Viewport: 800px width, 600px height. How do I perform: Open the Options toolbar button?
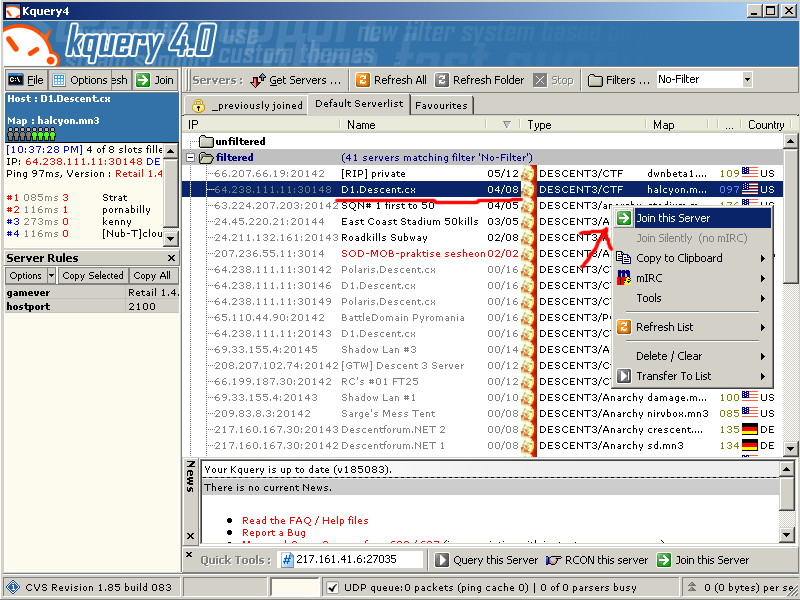pos(81,80)
